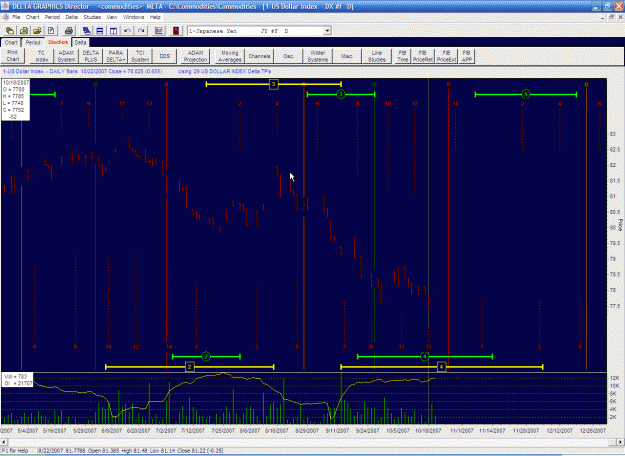Open the symbol dropdown showing Japanese Yen

coord(327,31)
